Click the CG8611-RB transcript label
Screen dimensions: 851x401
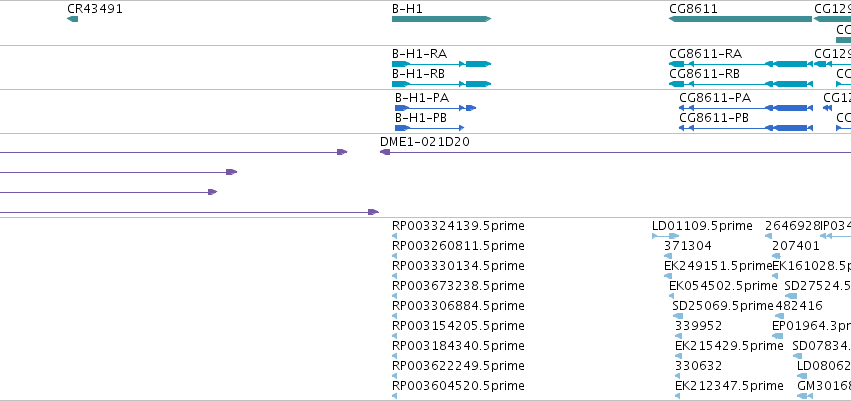point(704,74)
